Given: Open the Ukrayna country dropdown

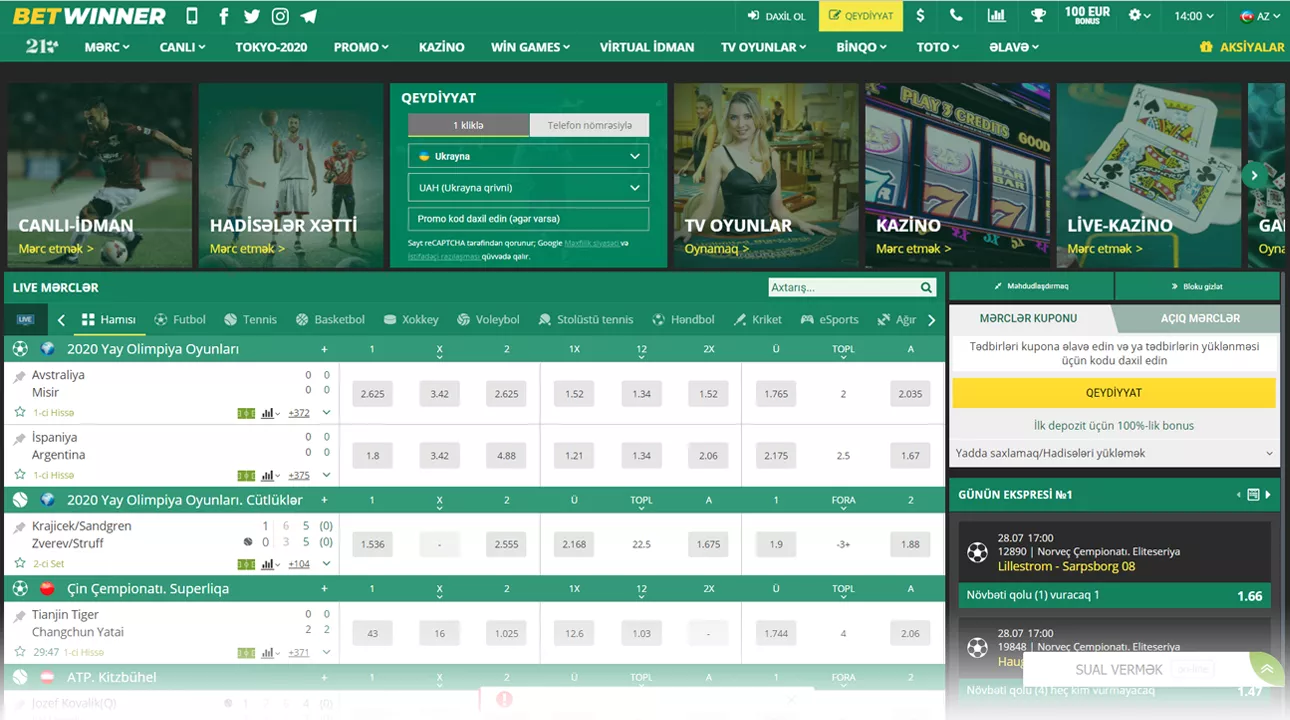Looking at the screenshot, I should [x=528, y=155].
